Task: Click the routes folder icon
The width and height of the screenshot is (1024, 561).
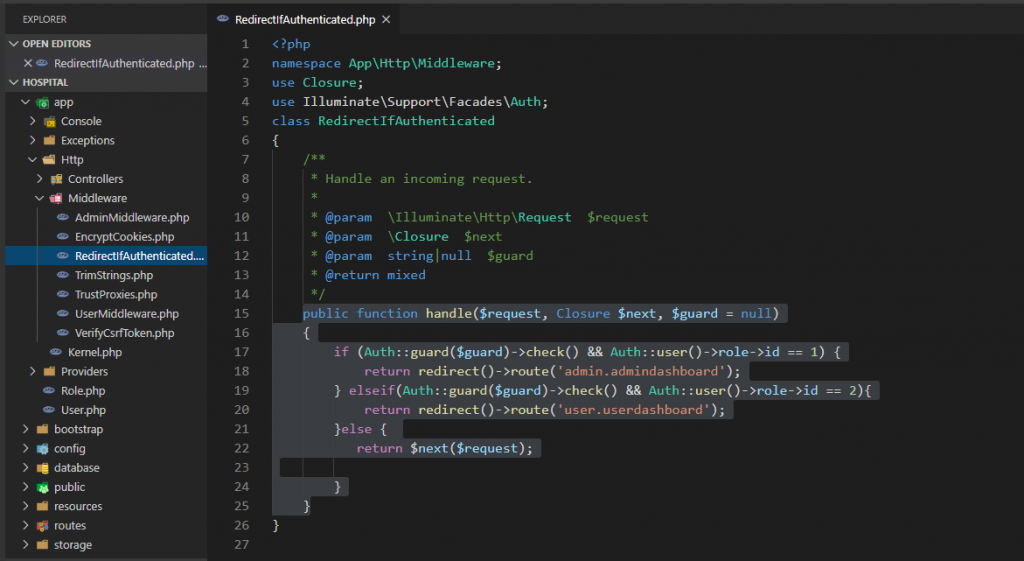Action: 43,525
